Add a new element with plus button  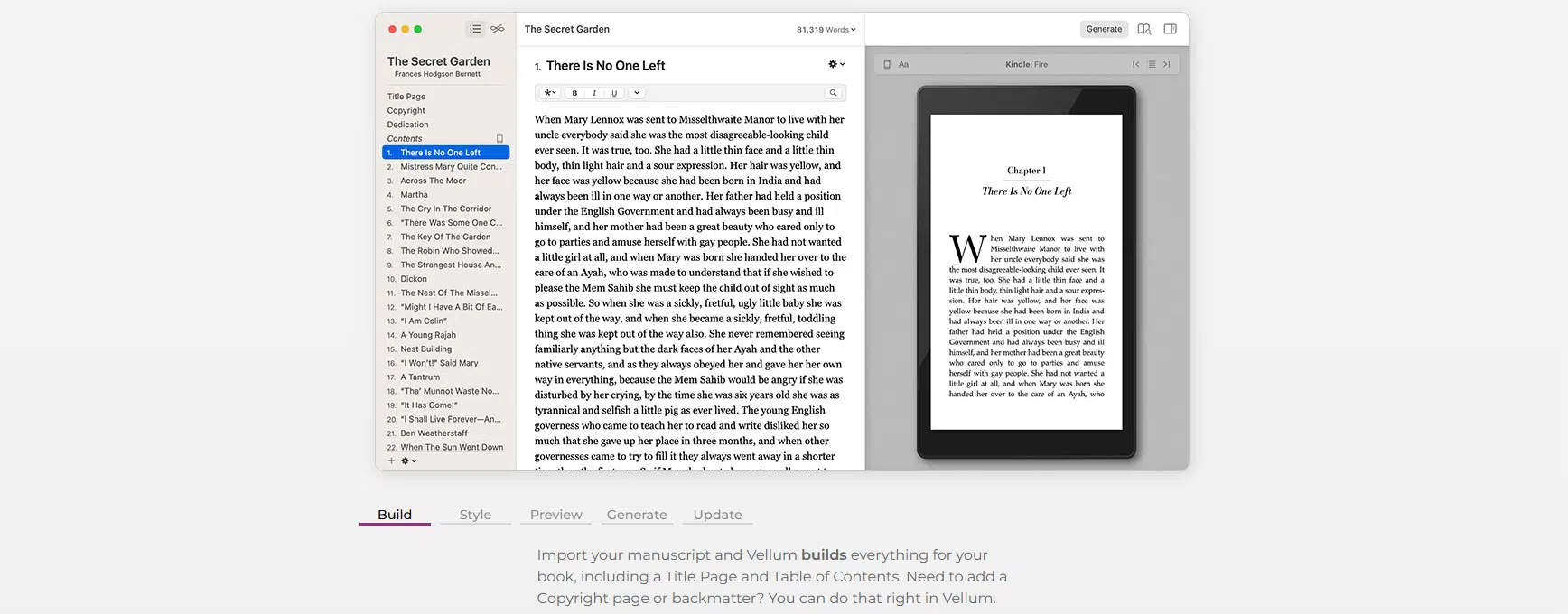coord(391,460)
